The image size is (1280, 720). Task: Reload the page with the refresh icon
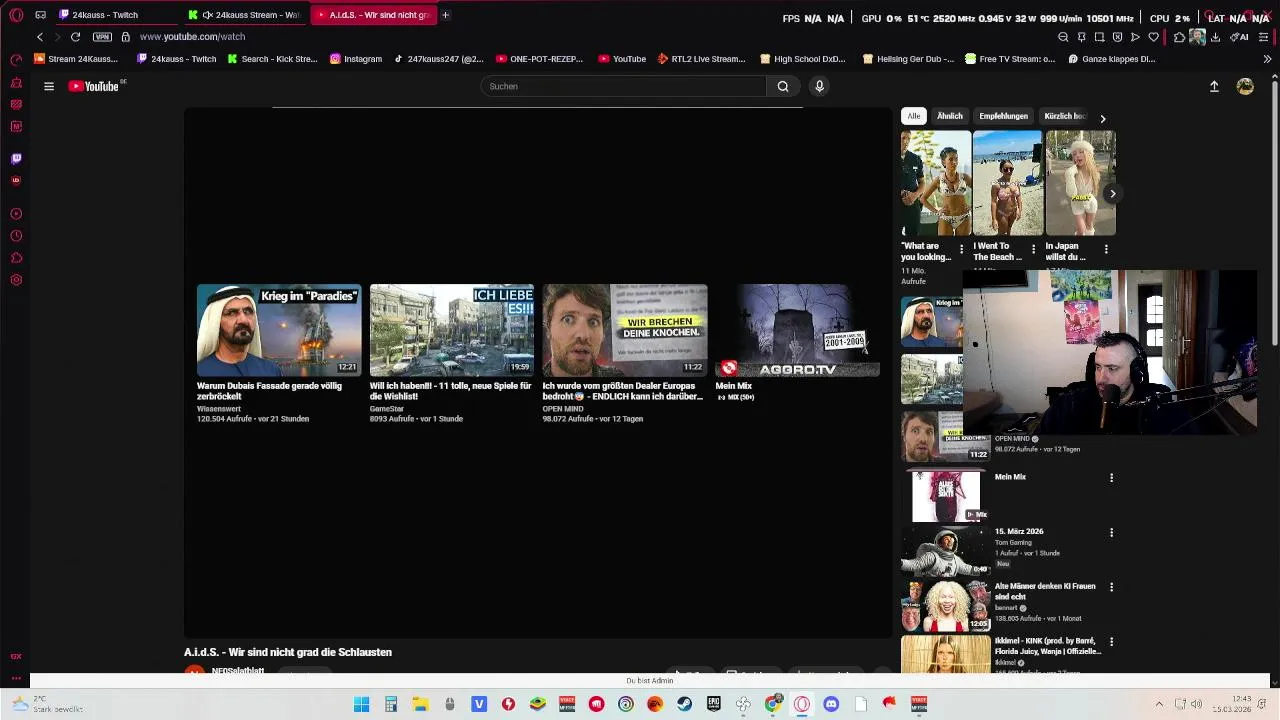[75, 37]
